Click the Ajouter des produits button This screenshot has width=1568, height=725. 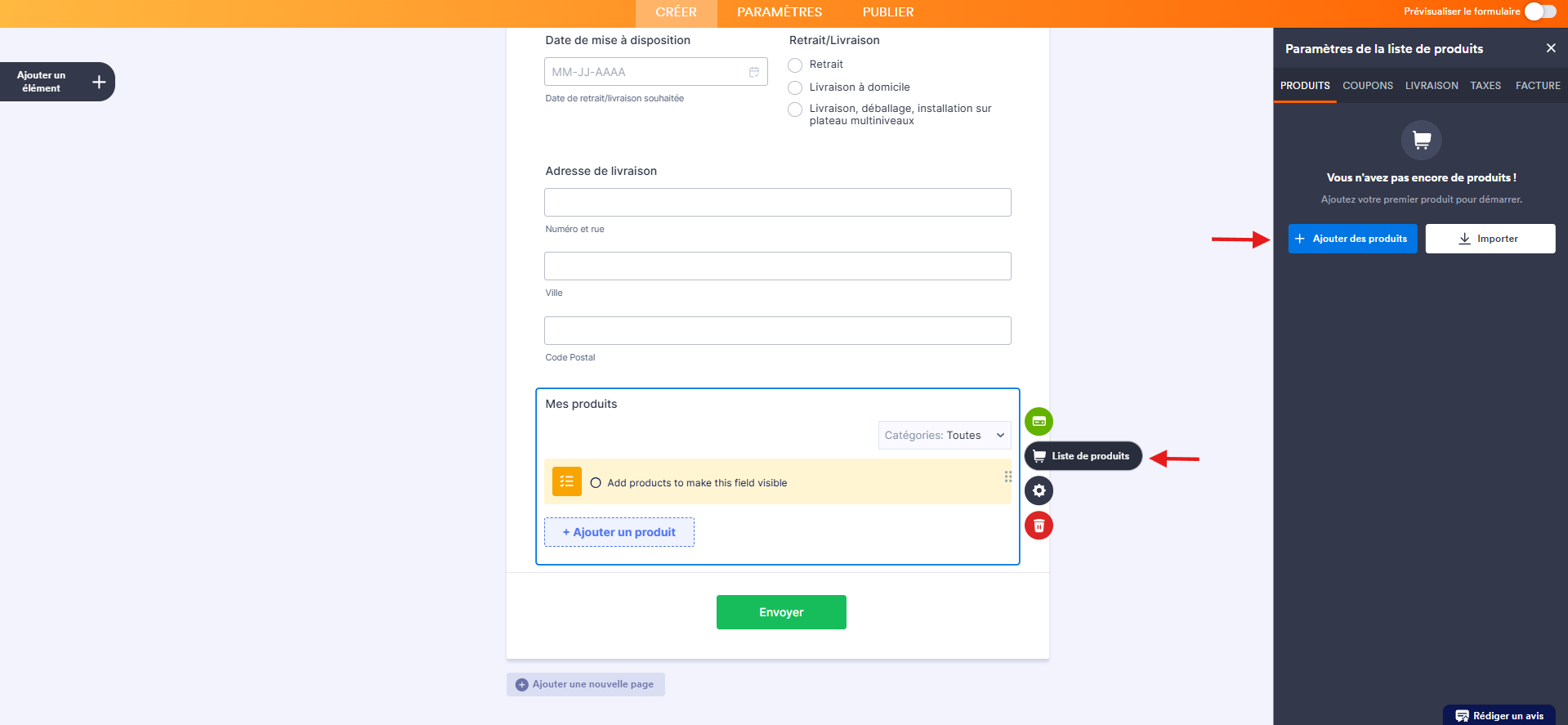[1352, 239]
